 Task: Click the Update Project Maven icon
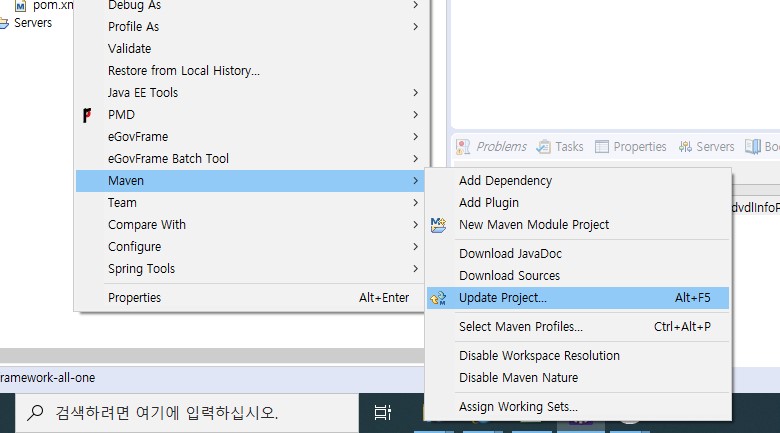point(438,298)
